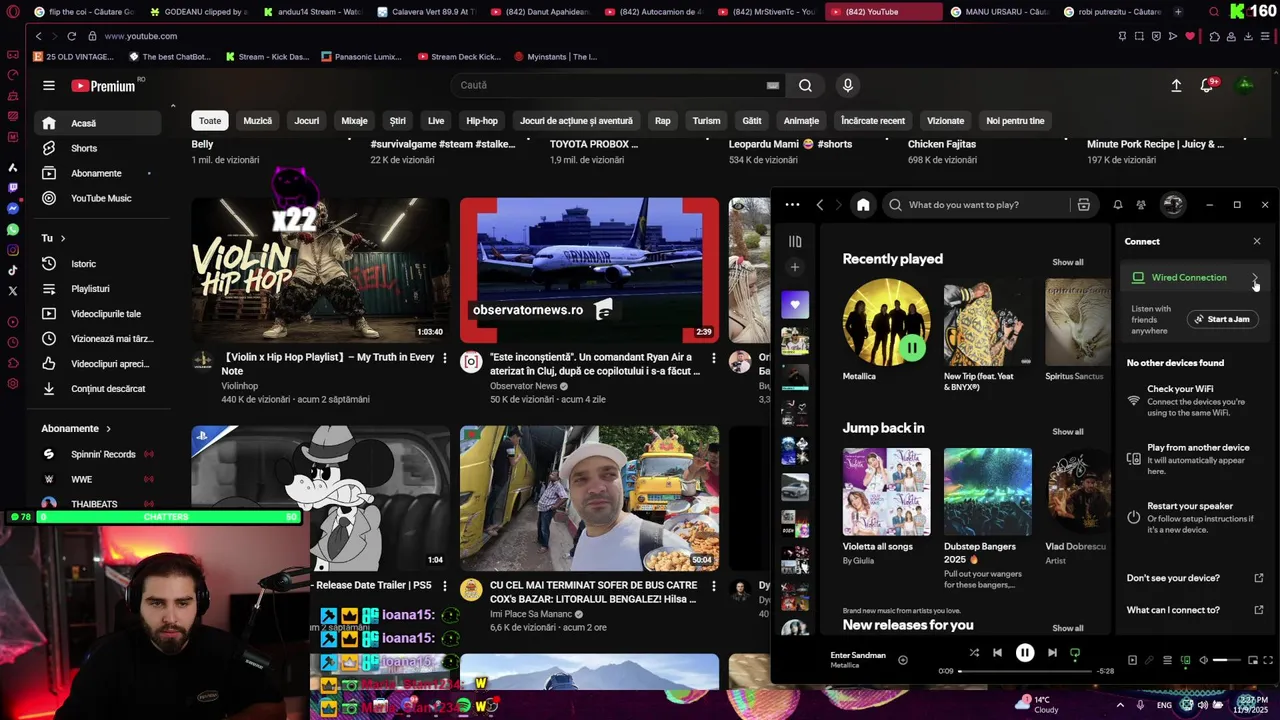The width and height of the screenshot is (1280, 720).
Task: Go back in the browser toolbar
Action: click(38, 36)
